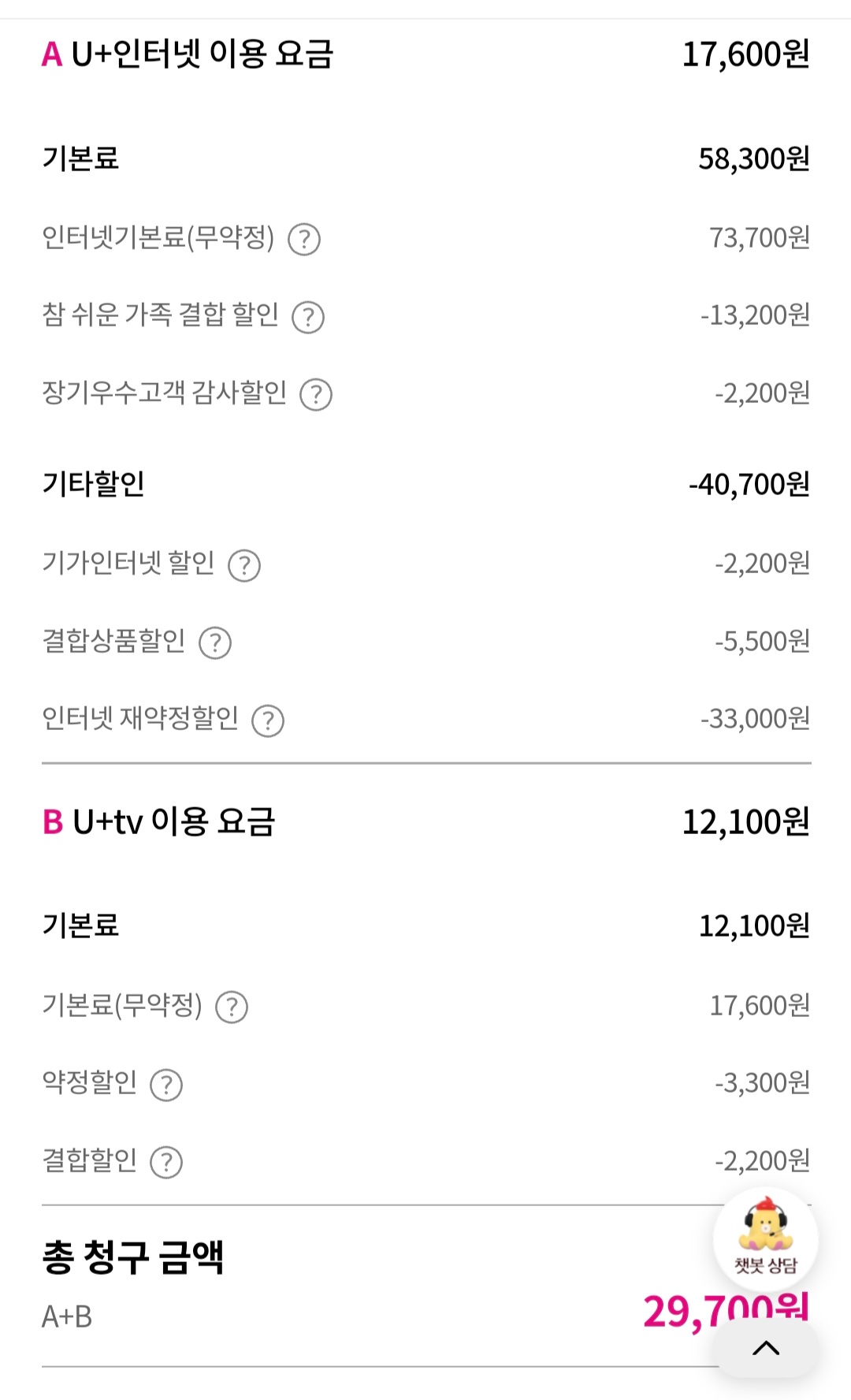Open help for 약정할인
Screen dimensions: 851x1400
click(166, 1085)
